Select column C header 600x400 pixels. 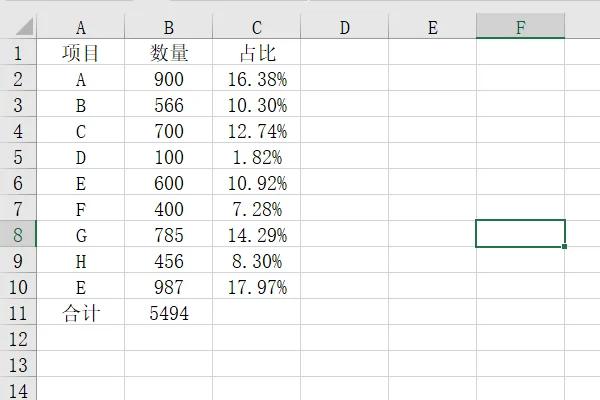pos(256,27)
